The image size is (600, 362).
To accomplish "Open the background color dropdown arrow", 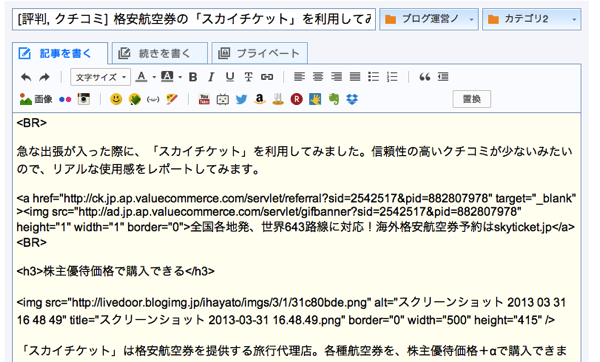I will (x=180, y=77).
